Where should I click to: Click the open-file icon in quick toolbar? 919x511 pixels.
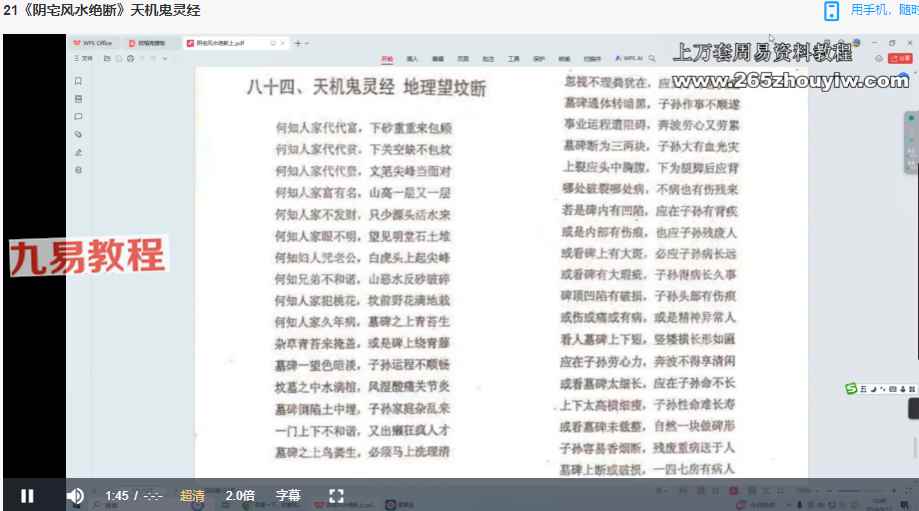click(107, 59)
